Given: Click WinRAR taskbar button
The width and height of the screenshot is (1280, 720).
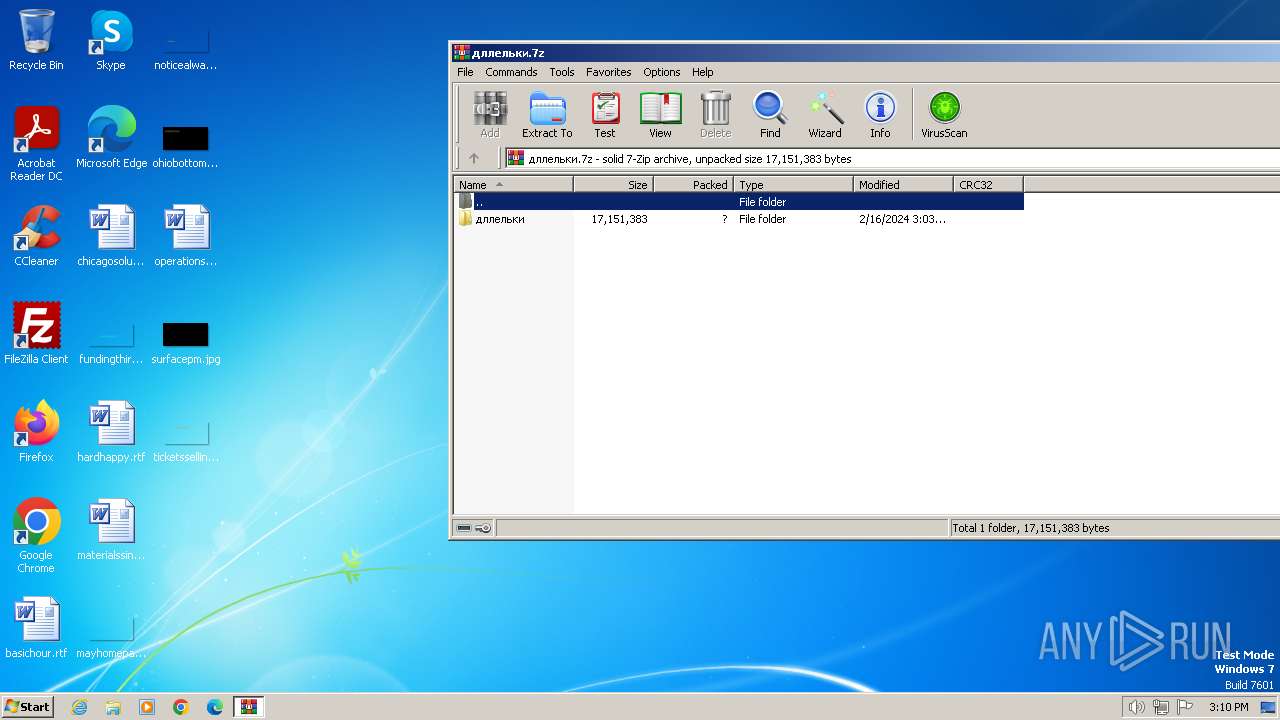Looking at the screenshot, I should tap(249, 707).
